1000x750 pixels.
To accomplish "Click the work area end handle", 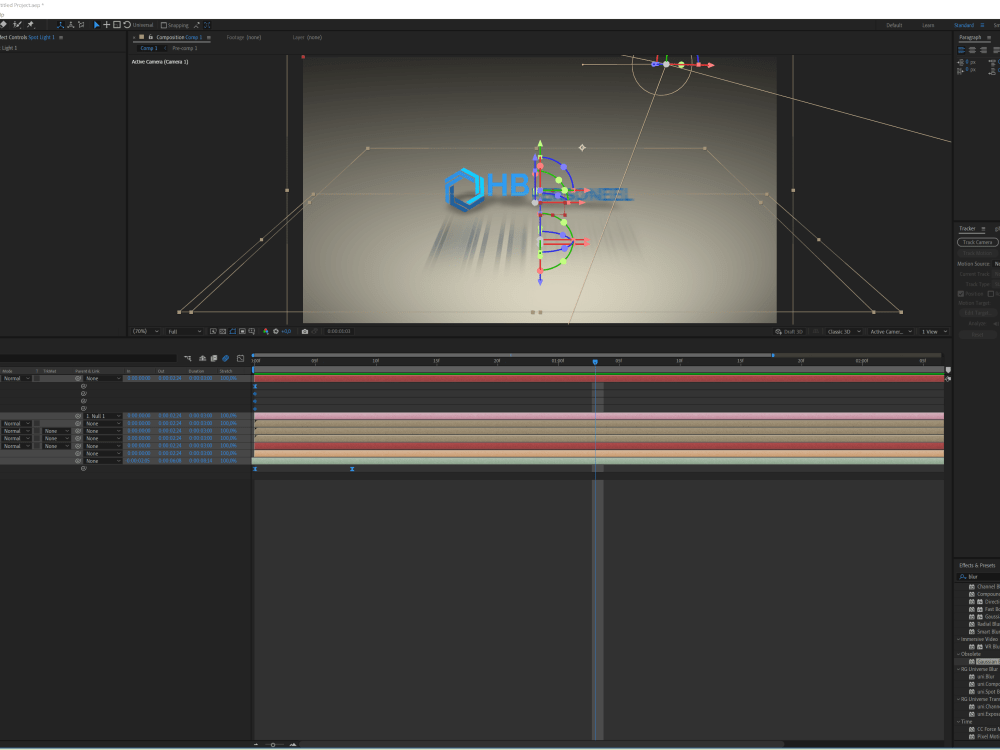I will [x=773, y=355].
